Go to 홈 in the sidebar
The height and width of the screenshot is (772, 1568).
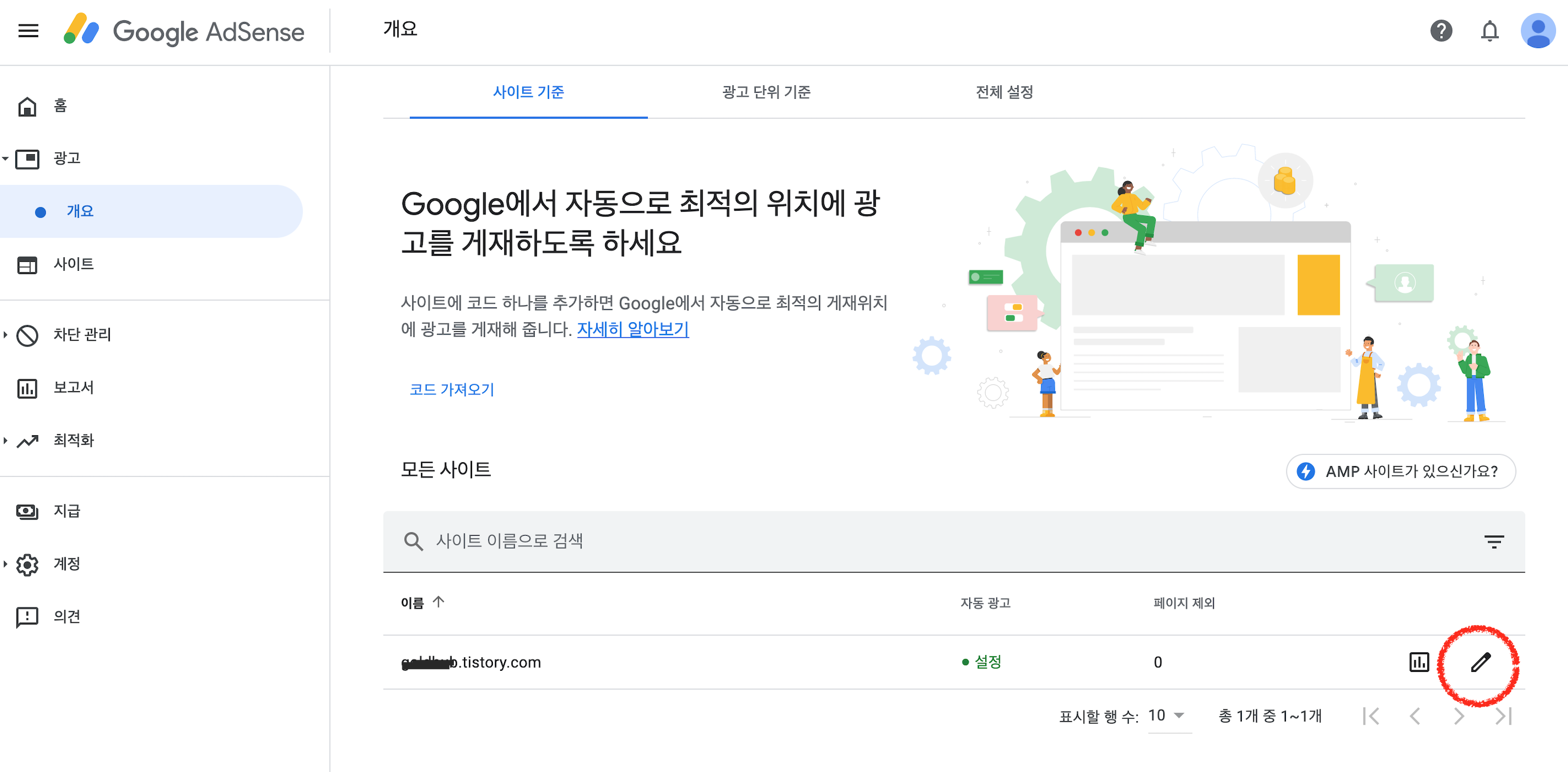(x=60, y=106)
